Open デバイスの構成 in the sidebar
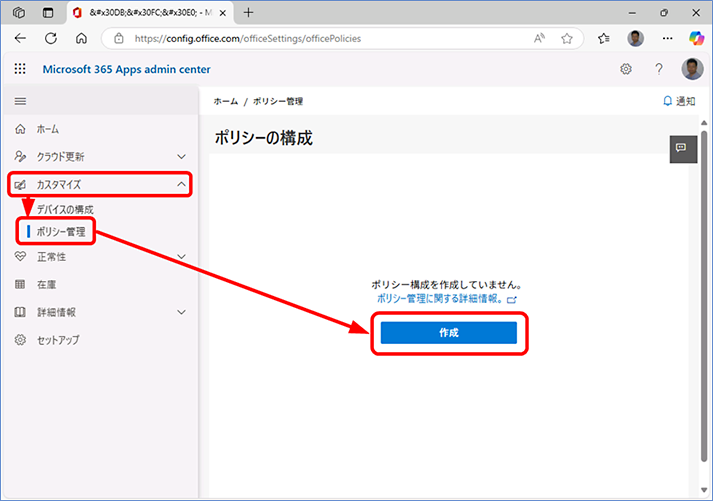 pyautogui.click(x=65, y=210)
